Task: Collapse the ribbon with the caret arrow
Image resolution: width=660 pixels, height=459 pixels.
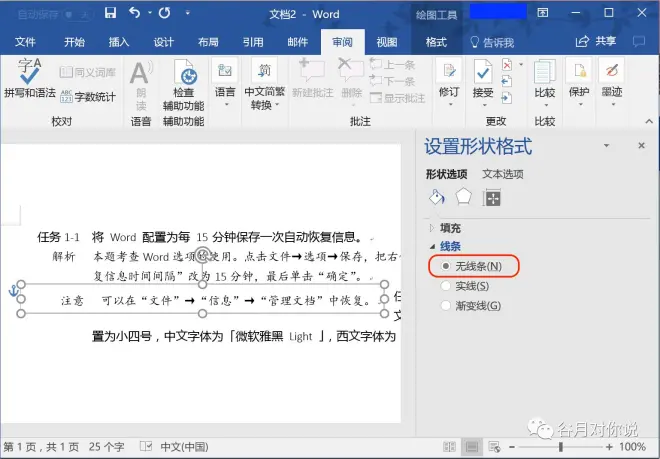Action: point(649,121)
